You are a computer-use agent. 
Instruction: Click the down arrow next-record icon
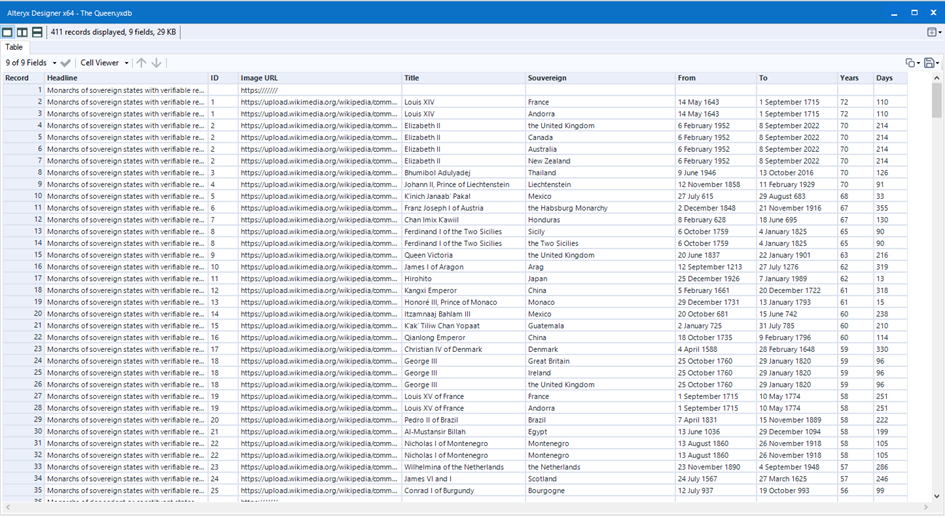pos(156,63)
